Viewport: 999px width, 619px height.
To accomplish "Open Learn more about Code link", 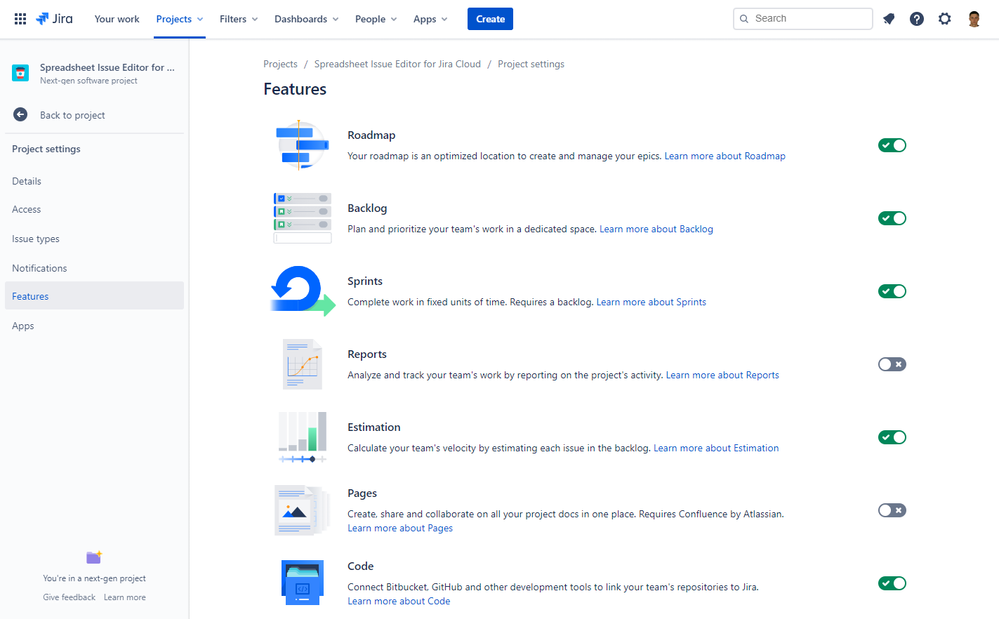I will [399, 601].
